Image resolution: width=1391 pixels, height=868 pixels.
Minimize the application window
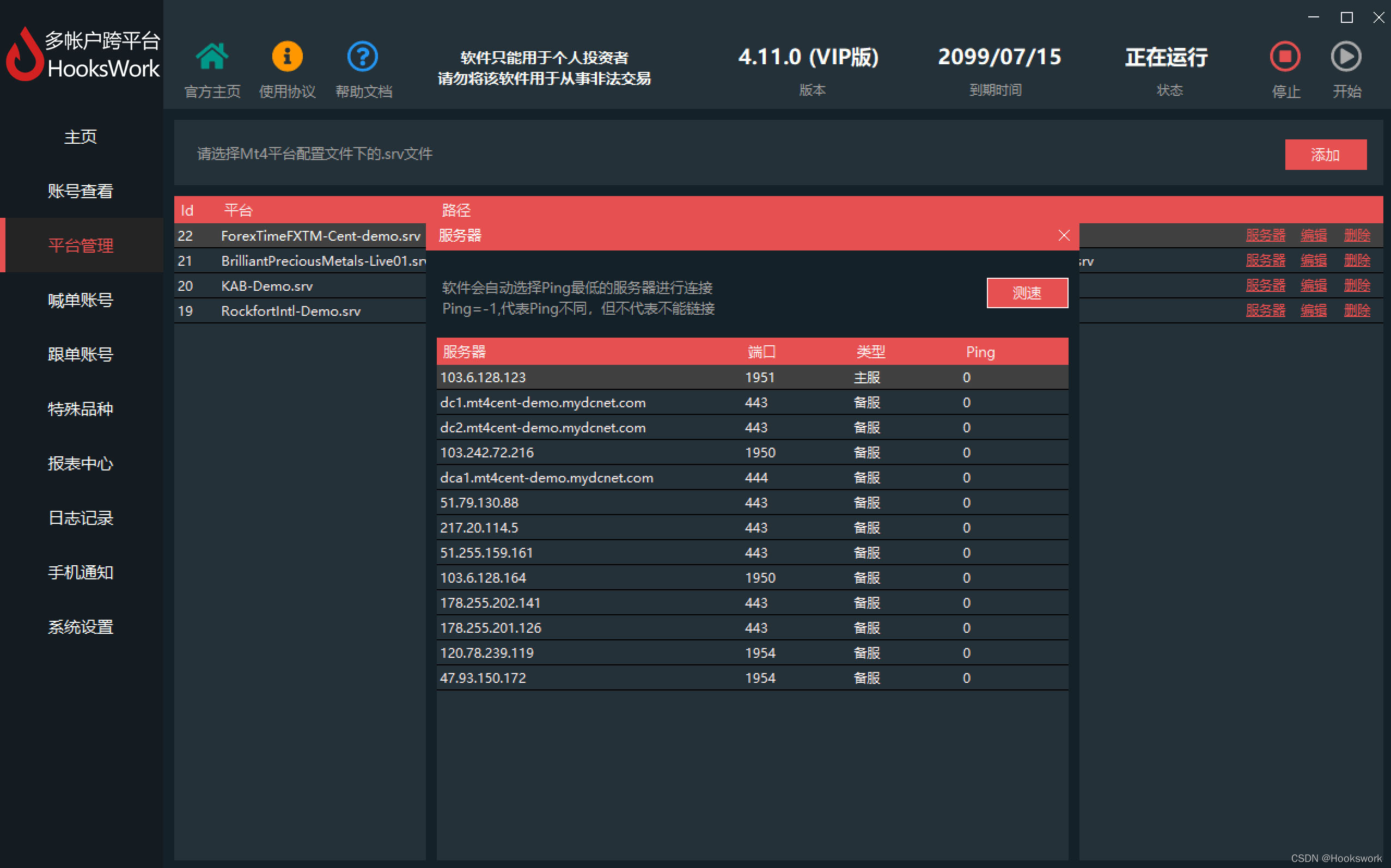coord(1314,17)
